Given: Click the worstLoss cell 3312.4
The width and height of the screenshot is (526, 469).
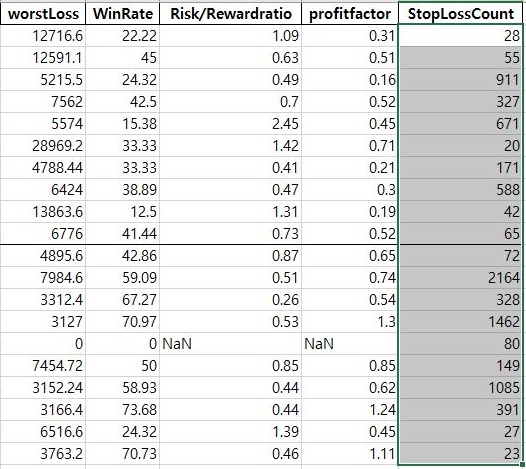Looking at the screenshot, I should (x=43, y=300).
